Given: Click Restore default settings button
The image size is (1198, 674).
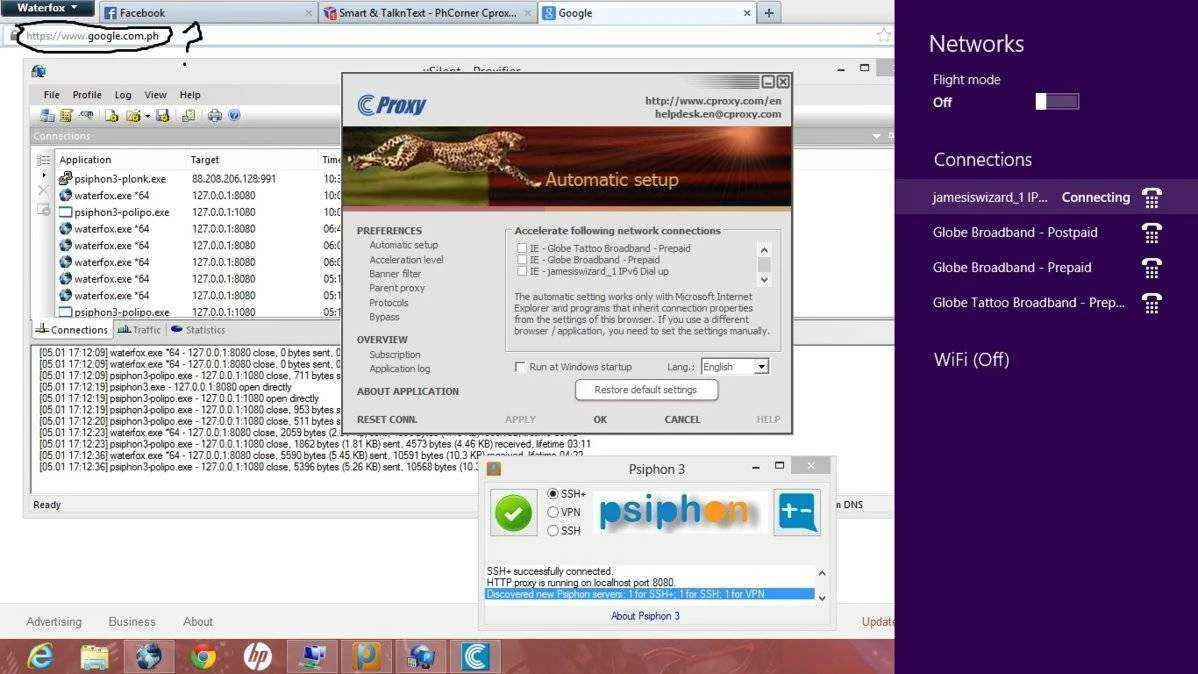Looking at the screenshot, I should click(646, 390).
